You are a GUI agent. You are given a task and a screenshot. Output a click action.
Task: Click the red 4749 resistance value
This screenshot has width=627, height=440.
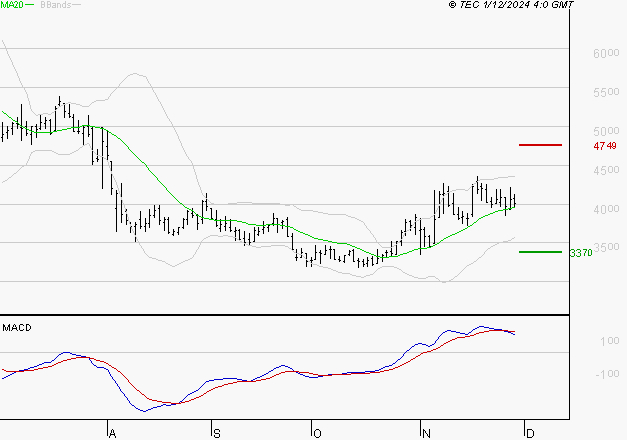coord(605,146)
